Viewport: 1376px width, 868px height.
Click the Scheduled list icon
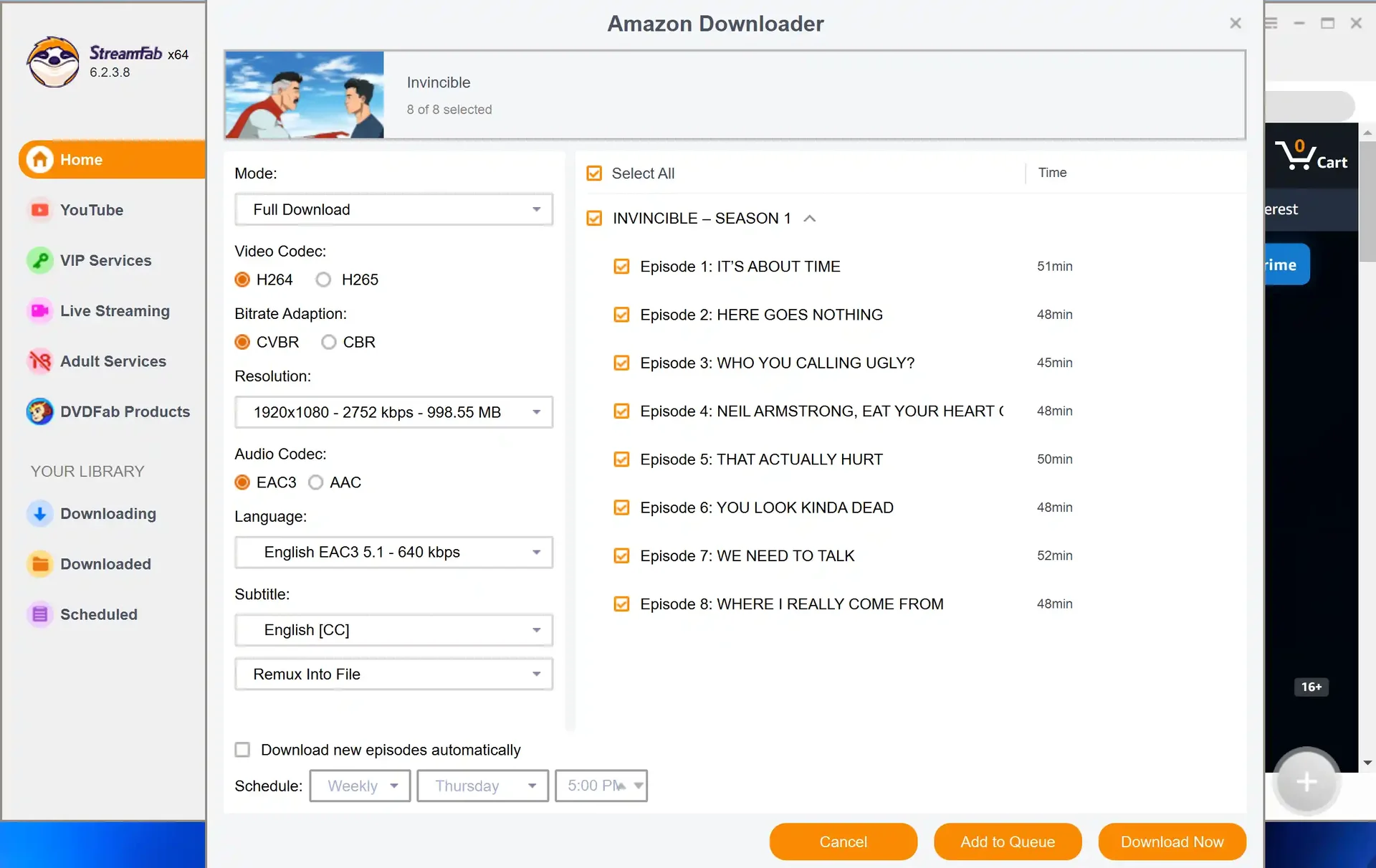tap(40, 614)
